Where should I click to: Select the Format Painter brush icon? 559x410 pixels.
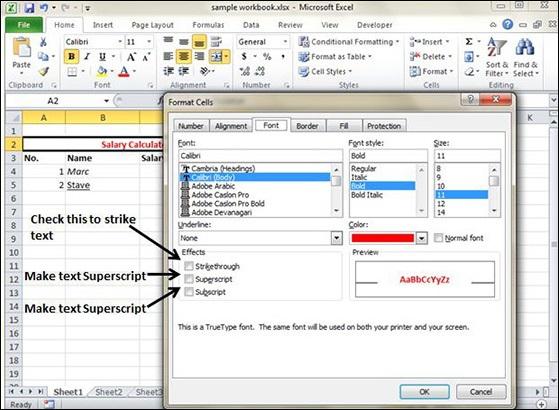[x=43, y=72]
